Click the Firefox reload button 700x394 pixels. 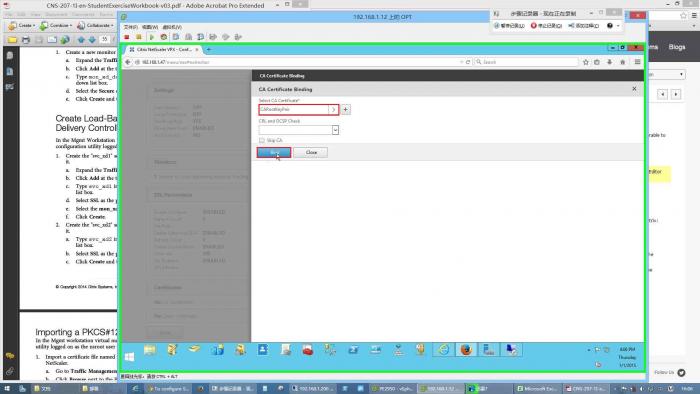pos(468,62)
